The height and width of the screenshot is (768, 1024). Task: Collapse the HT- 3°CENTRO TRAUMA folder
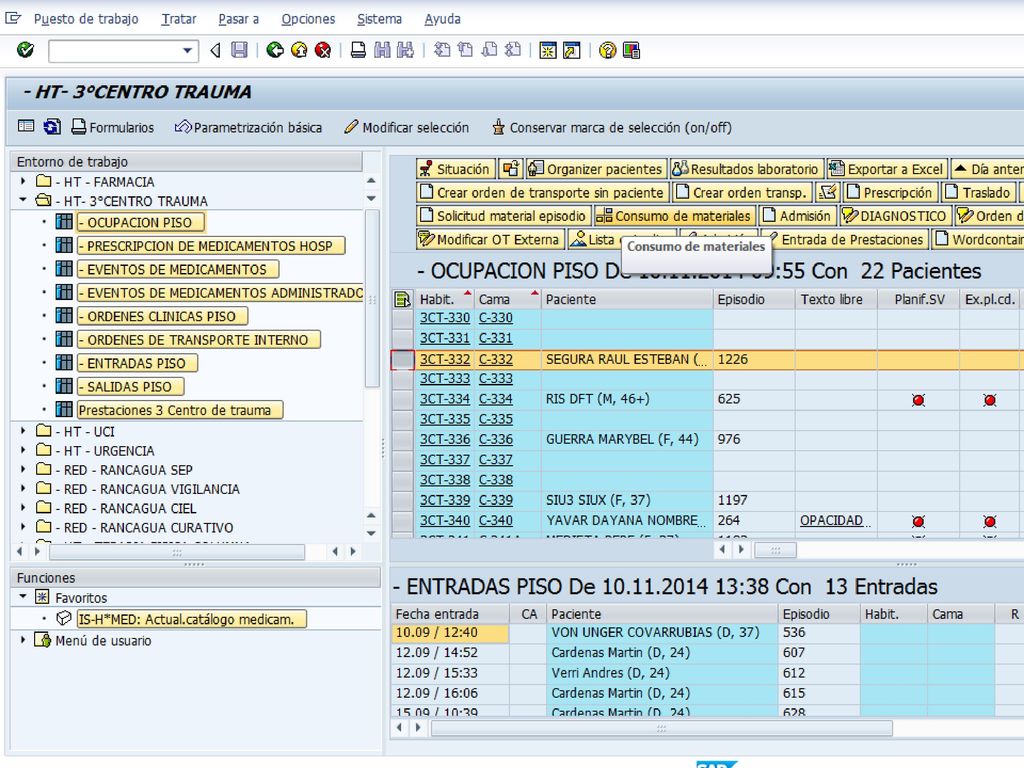[23, 200]
